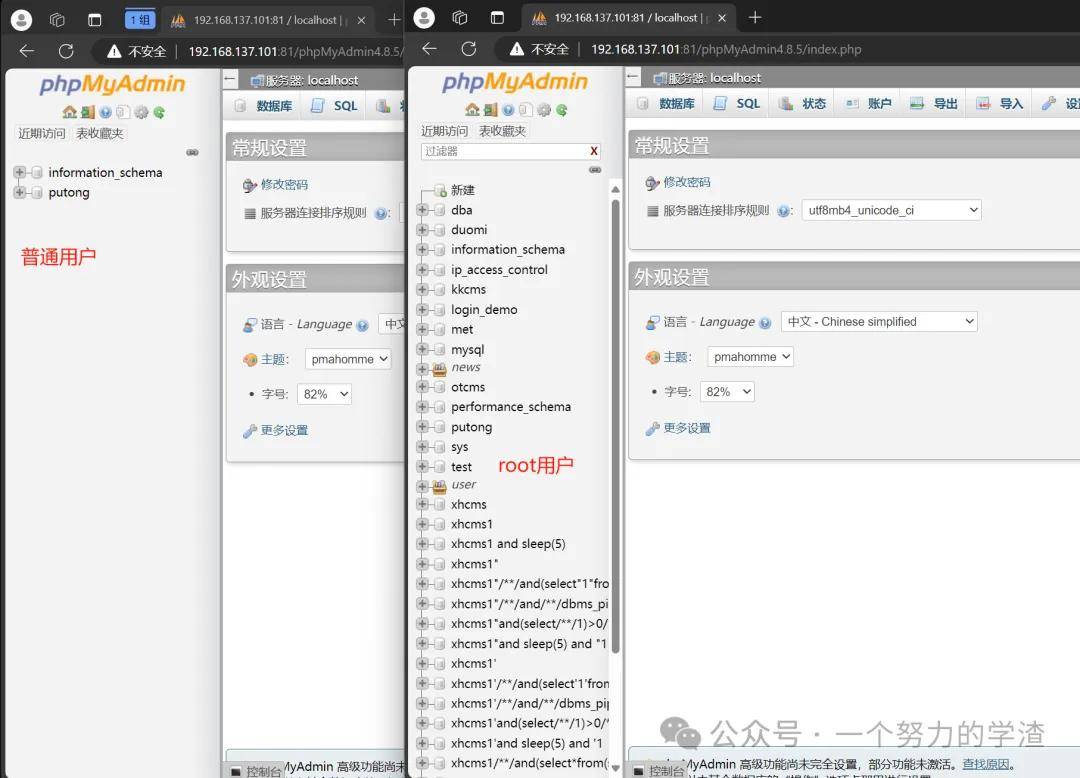Open navigation settings gear icon in right window
The image size is (1080, 778).
pyautogui.click(x=544, y=109)
